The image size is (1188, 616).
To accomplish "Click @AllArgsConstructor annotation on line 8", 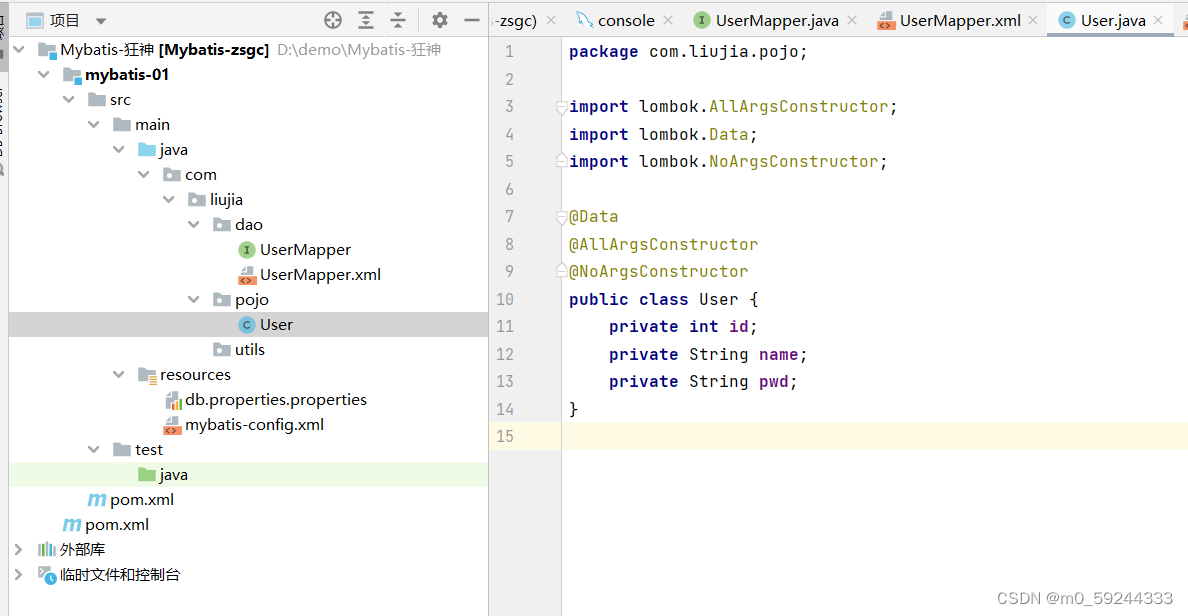I will (664, 245).
